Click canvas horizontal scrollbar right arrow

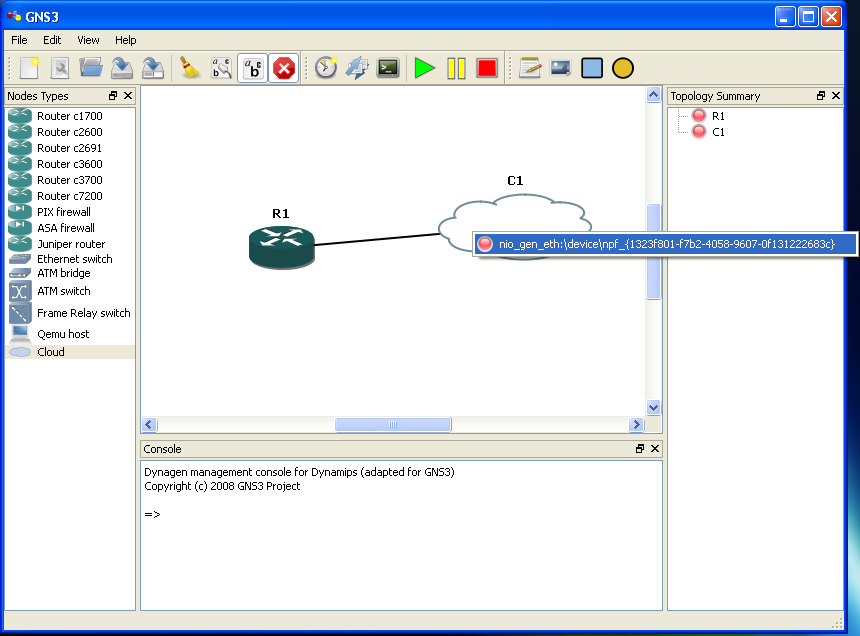pos(636,424)
